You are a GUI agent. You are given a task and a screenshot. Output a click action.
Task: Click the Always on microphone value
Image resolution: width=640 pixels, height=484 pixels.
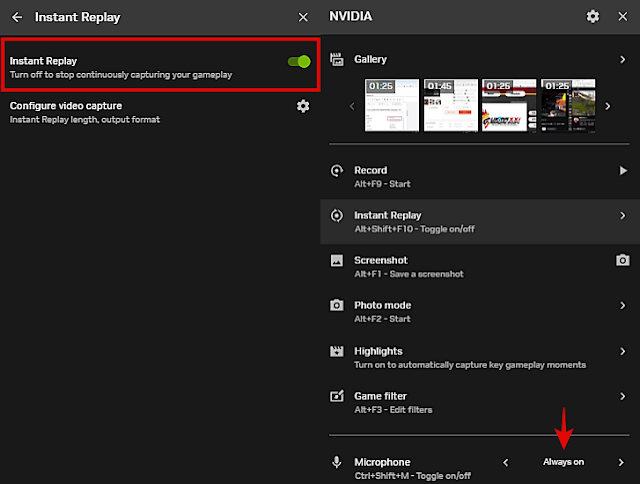pyautogui.click(x=563, y=462)
